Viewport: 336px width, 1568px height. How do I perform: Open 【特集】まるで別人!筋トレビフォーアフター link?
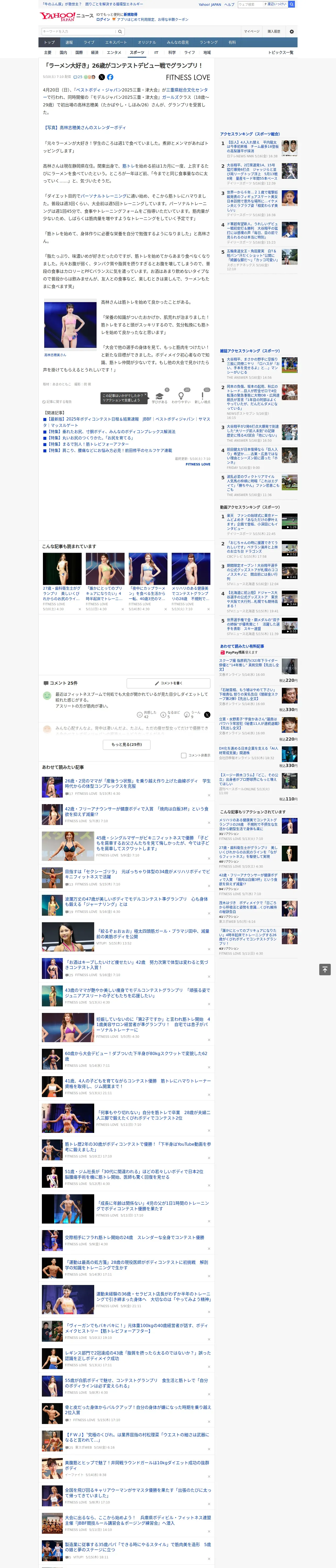(86, 444)
